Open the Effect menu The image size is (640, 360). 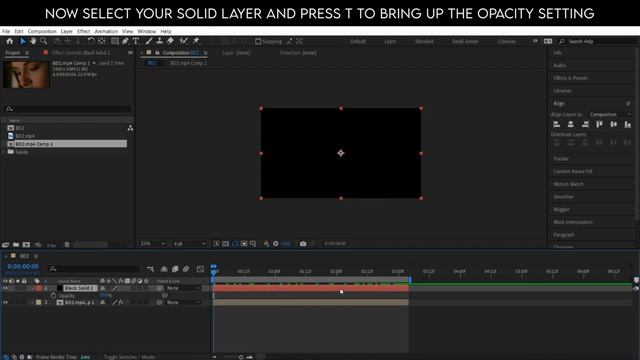(83, 31)
